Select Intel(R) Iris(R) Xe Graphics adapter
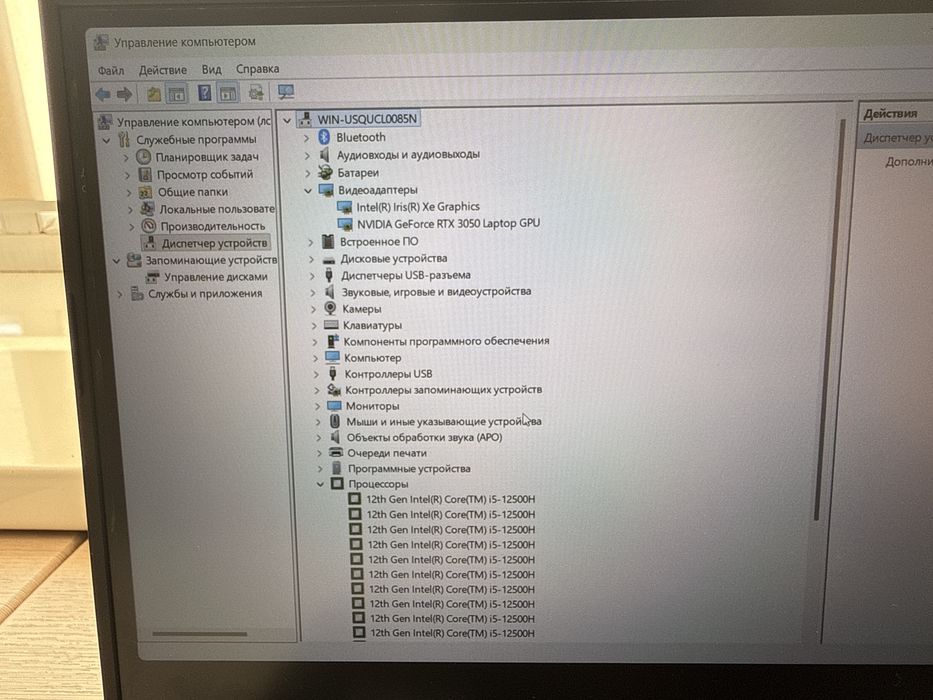933x700 pixels. [x=418, y=207]
